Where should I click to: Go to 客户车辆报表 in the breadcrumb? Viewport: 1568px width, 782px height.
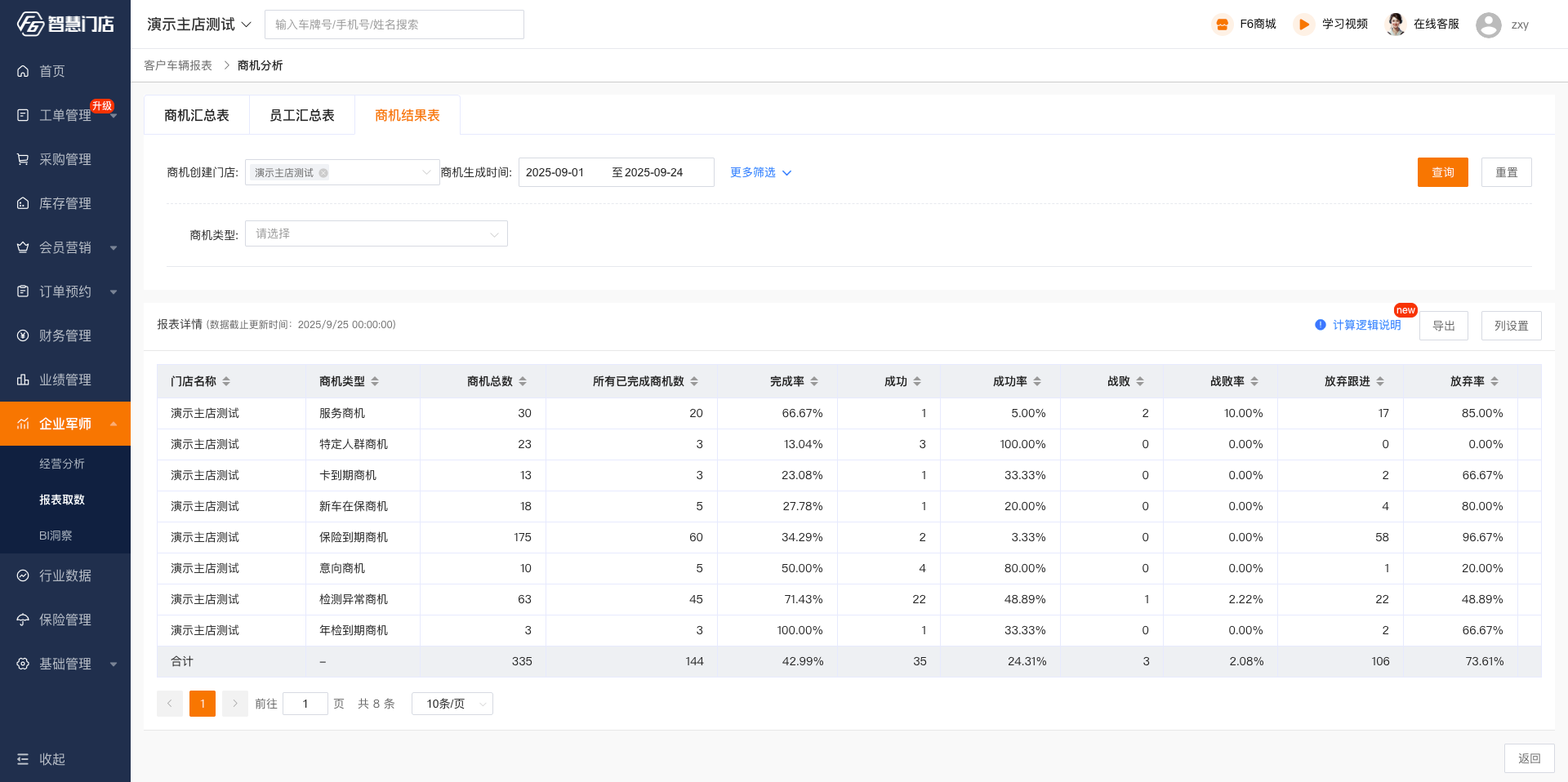tap(178, 65)
